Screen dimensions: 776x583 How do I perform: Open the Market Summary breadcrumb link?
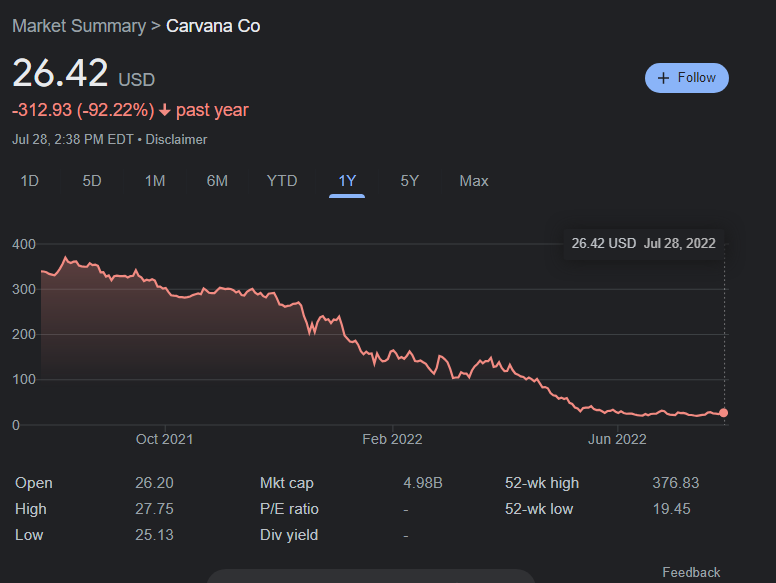(x=79, y=26)
